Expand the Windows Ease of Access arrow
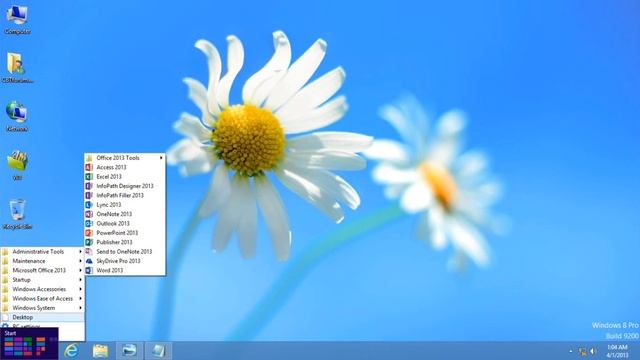The image size is (640, 360). click(x=80, y=298)
